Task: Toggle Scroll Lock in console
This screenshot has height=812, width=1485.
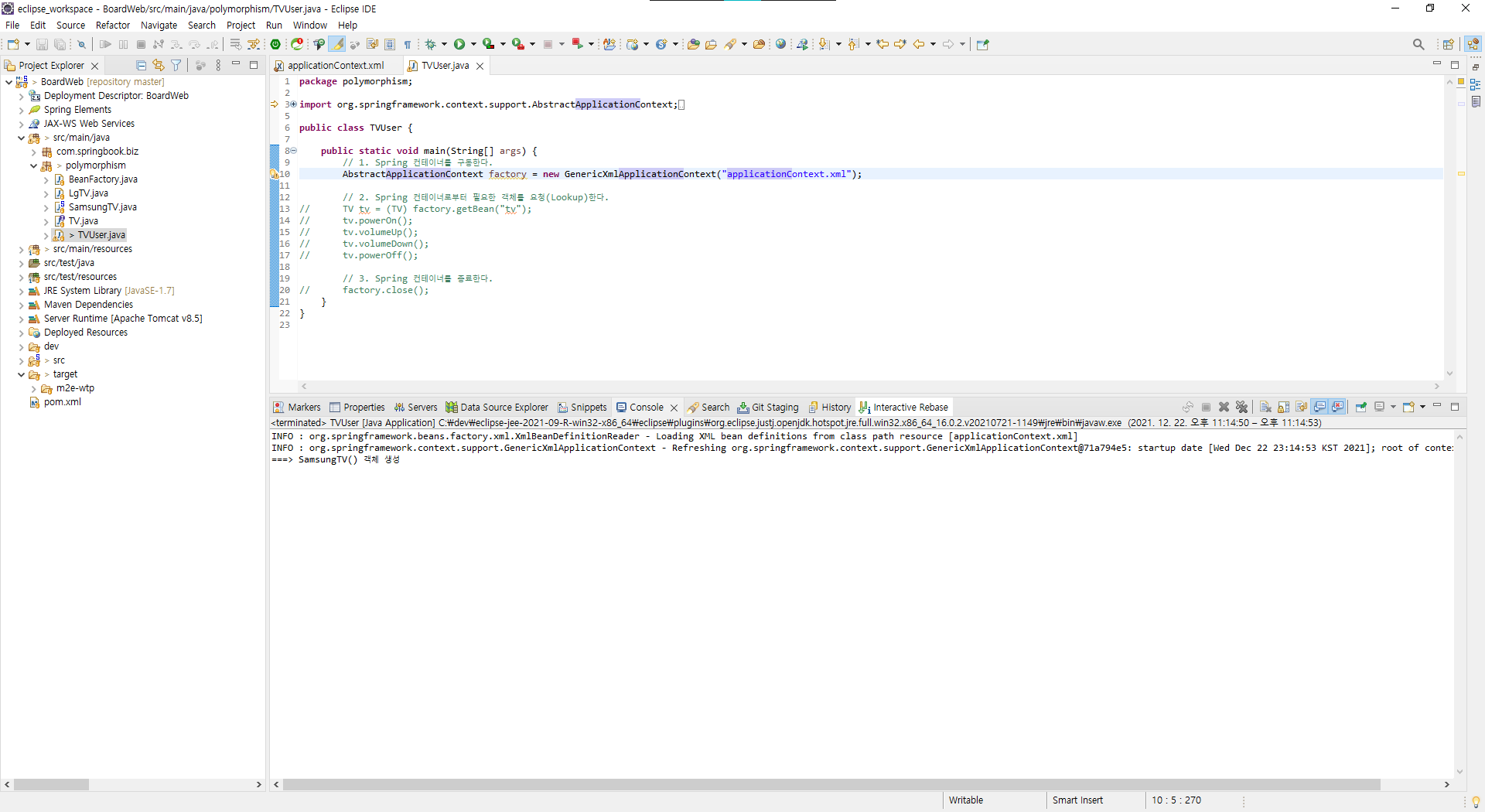Action: click(1284, 407)
